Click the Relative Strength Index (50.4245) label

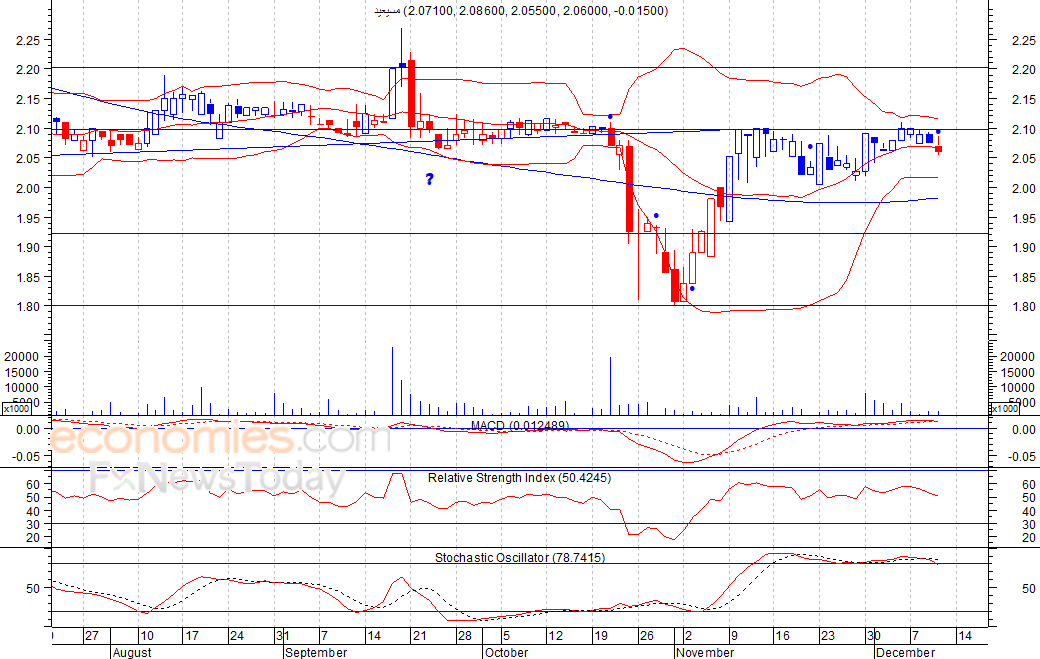[x=519, y=477]
